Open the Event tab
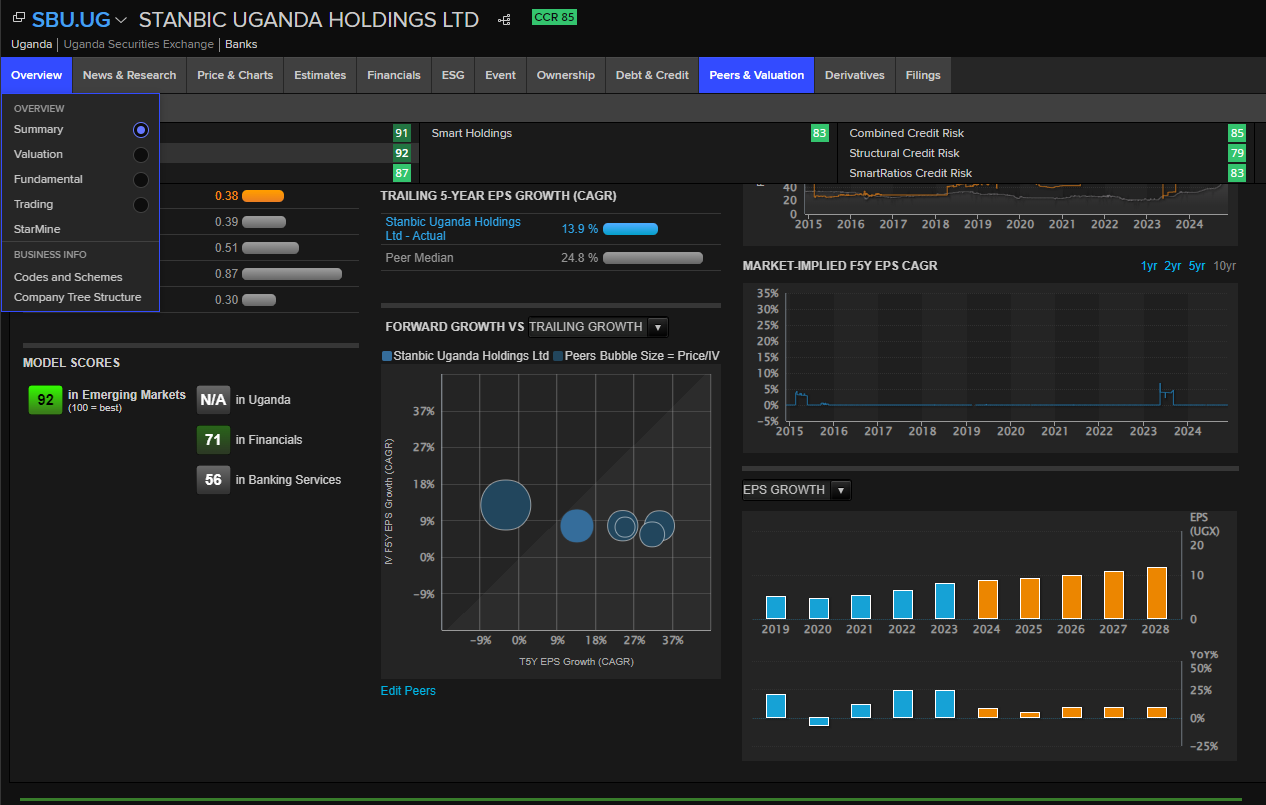Viewport: 1266px width, 805px height. click(x=500, y=75)
